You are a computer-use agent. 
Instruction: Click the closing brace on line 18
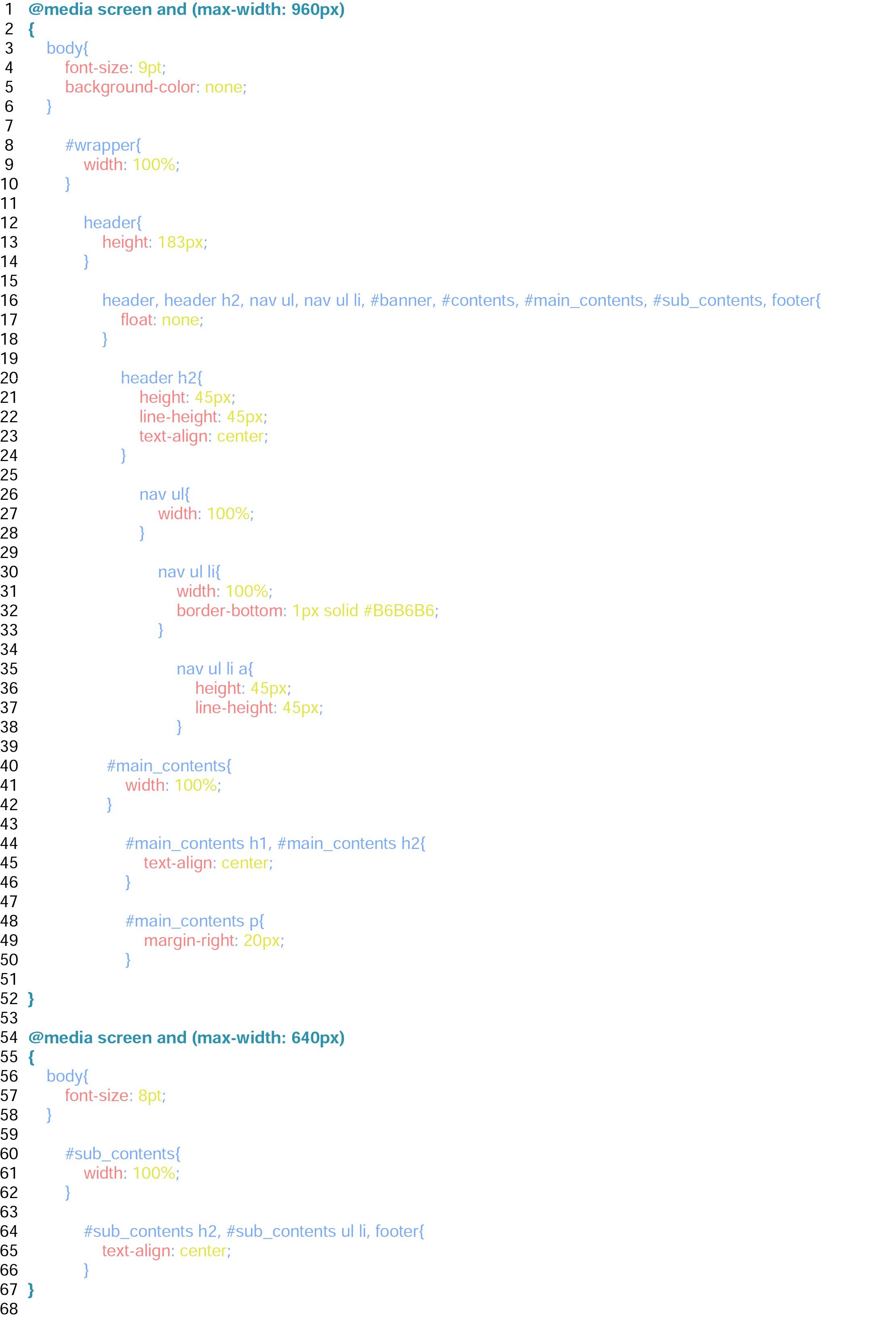coord(105,339)
